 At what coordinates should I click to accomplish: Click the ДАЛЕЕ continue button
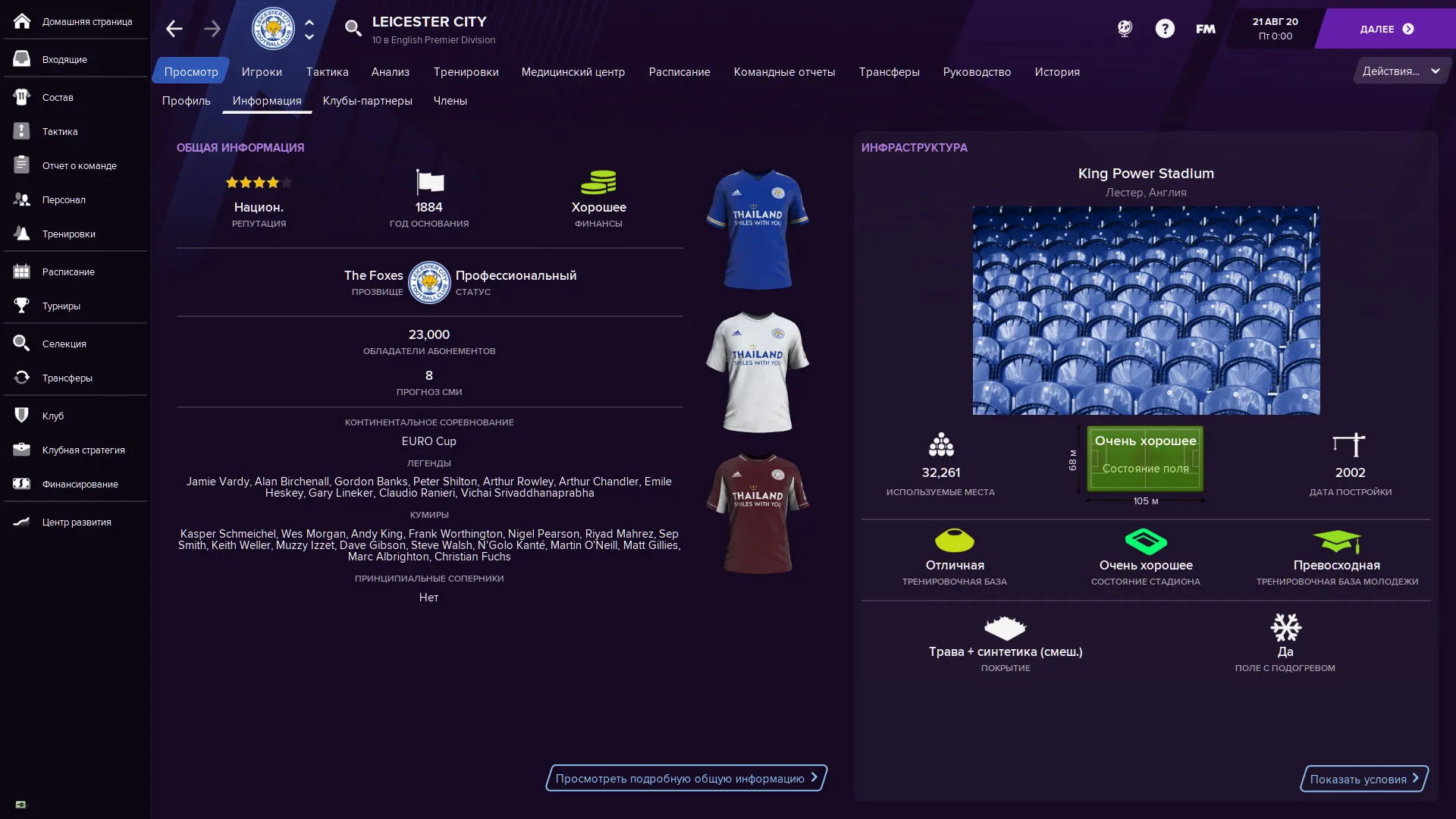pyautogui.click(x=1386, y=29)
